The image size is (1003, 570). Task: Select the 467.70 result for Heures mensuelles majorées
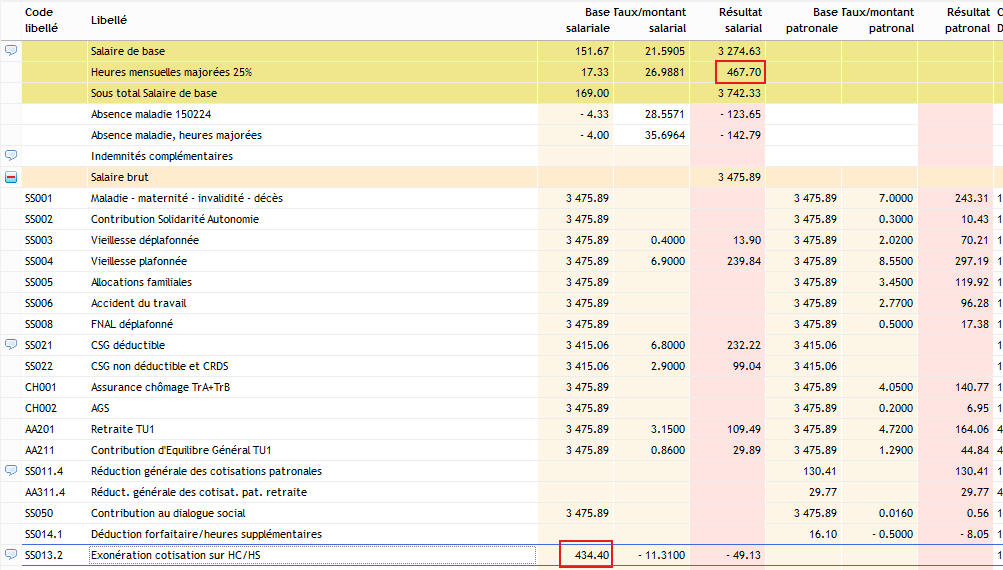click(x=740, y=72)
